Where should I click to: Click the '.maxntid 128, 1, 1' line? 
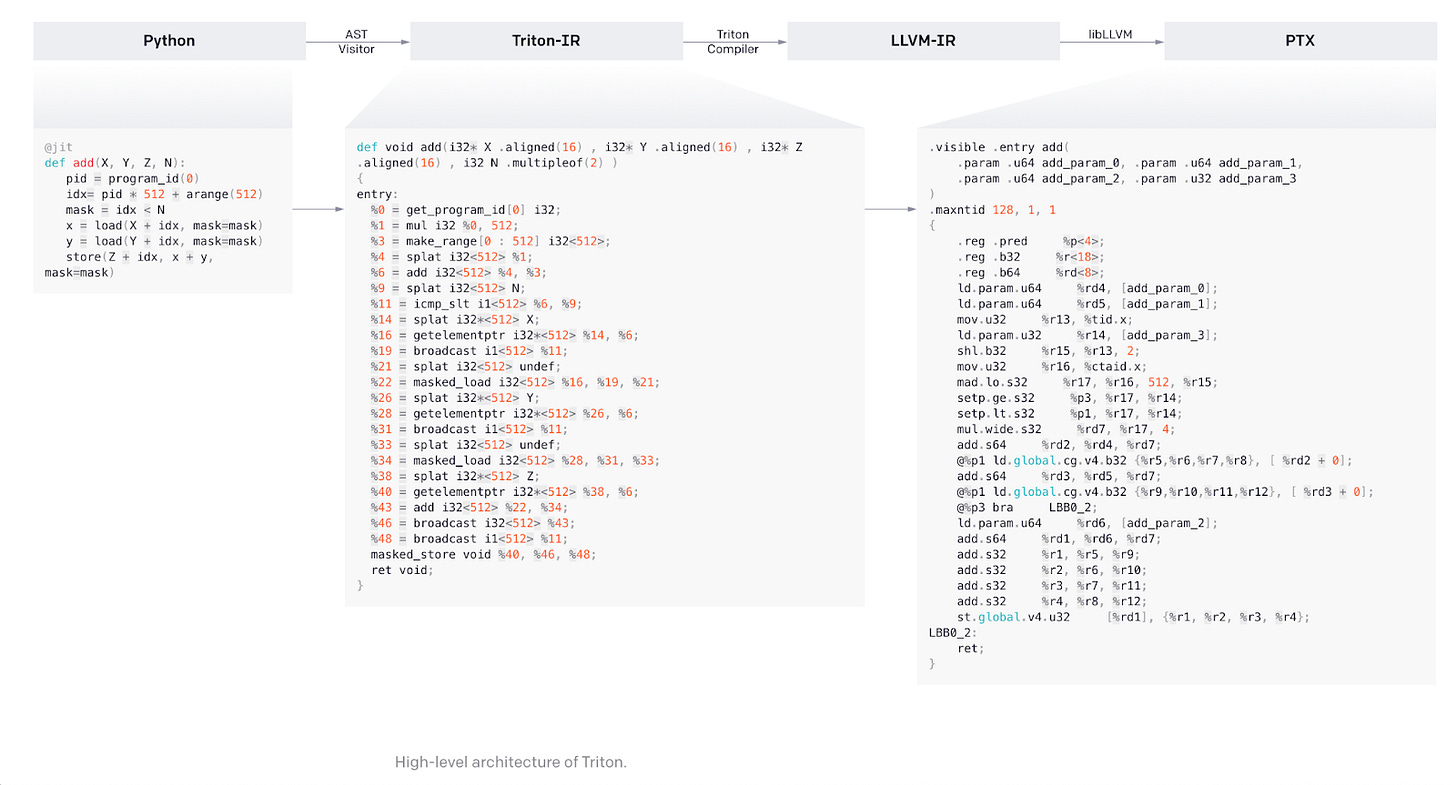992,210
